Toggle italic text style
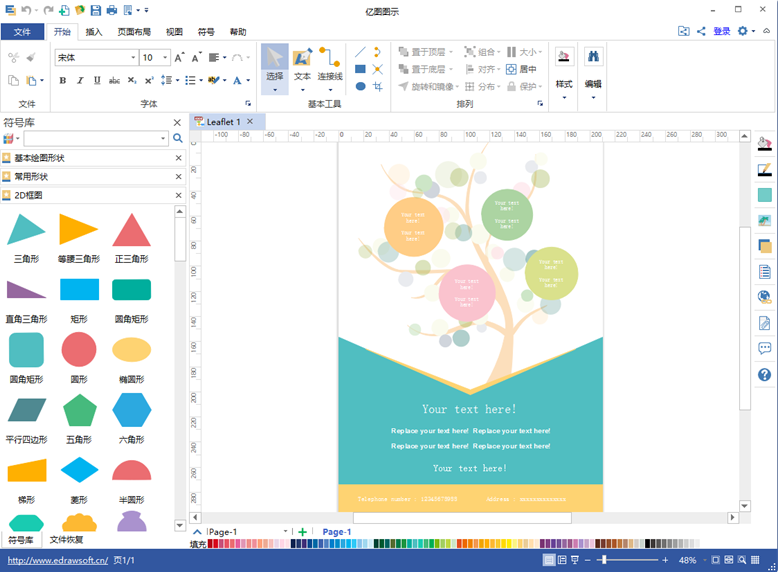The width and height of the screenshot is (778, 572). (x=79, y=81)
